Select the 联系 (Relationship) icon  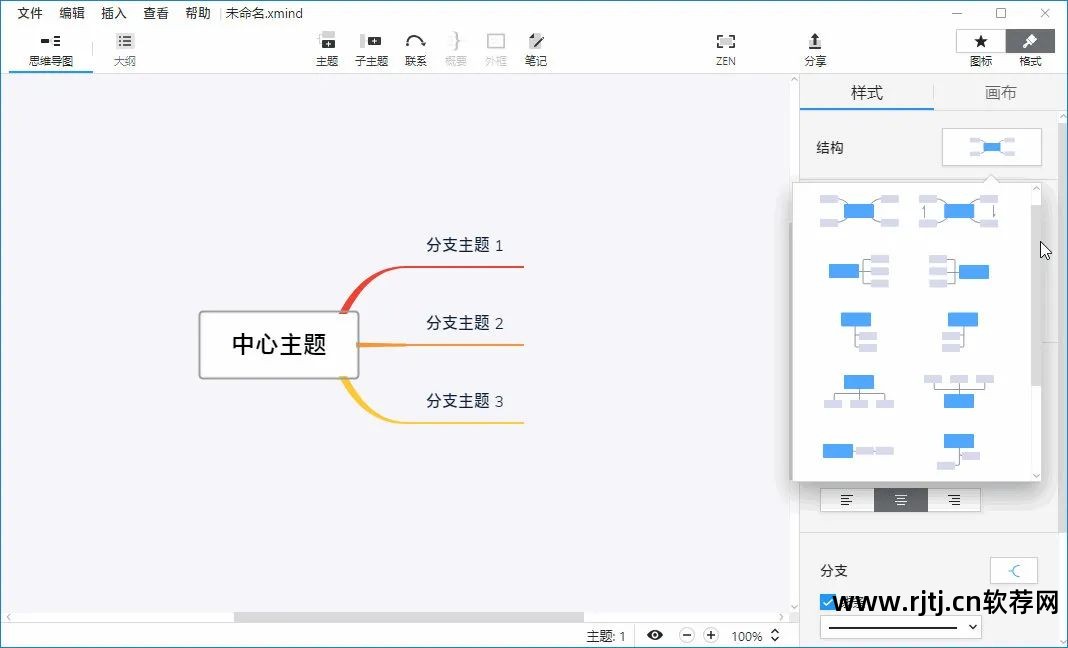[x=415, y=47]
